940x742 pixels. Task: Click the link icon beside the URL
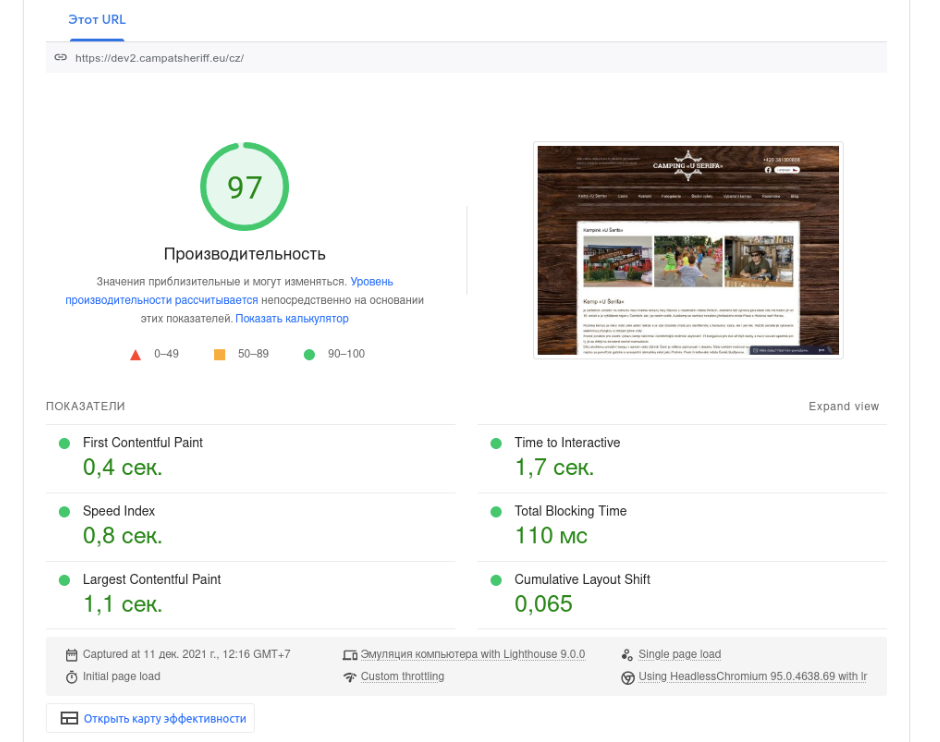click(x=61, y=58)
